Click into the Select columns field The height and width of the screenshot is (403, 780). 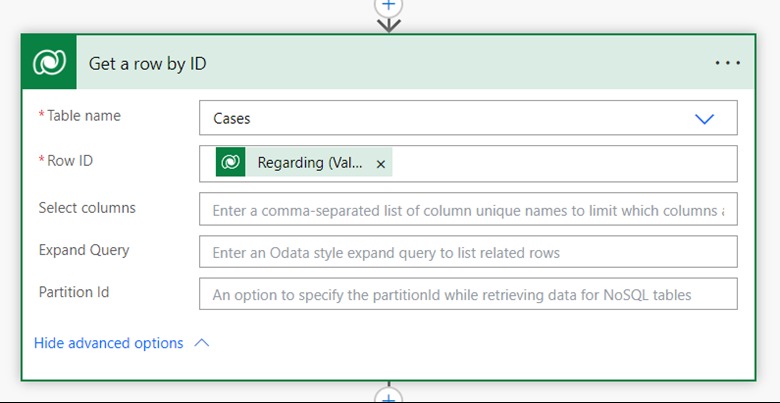pyautogui.click(x=468, y=210)
